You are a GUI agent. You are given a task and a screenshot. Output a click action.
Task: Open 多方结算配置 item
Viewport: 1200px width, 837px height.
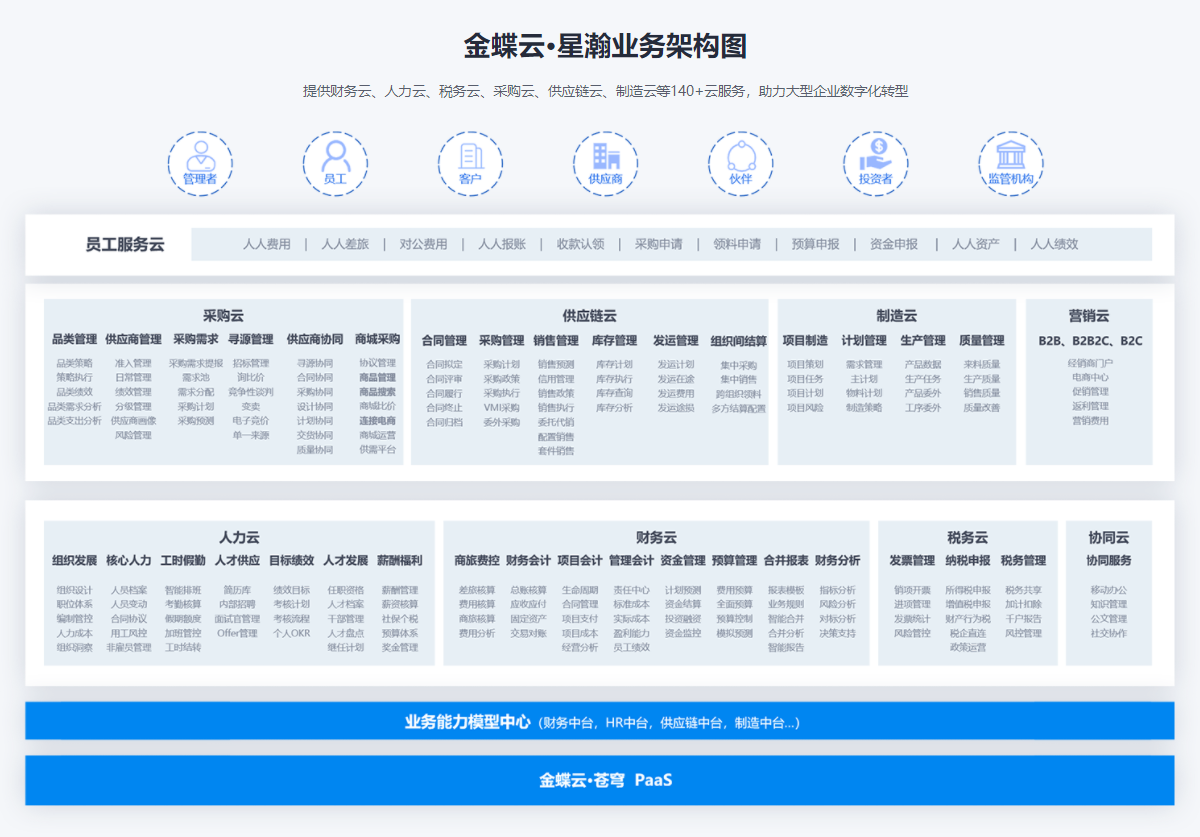click(x=739, y=408)
